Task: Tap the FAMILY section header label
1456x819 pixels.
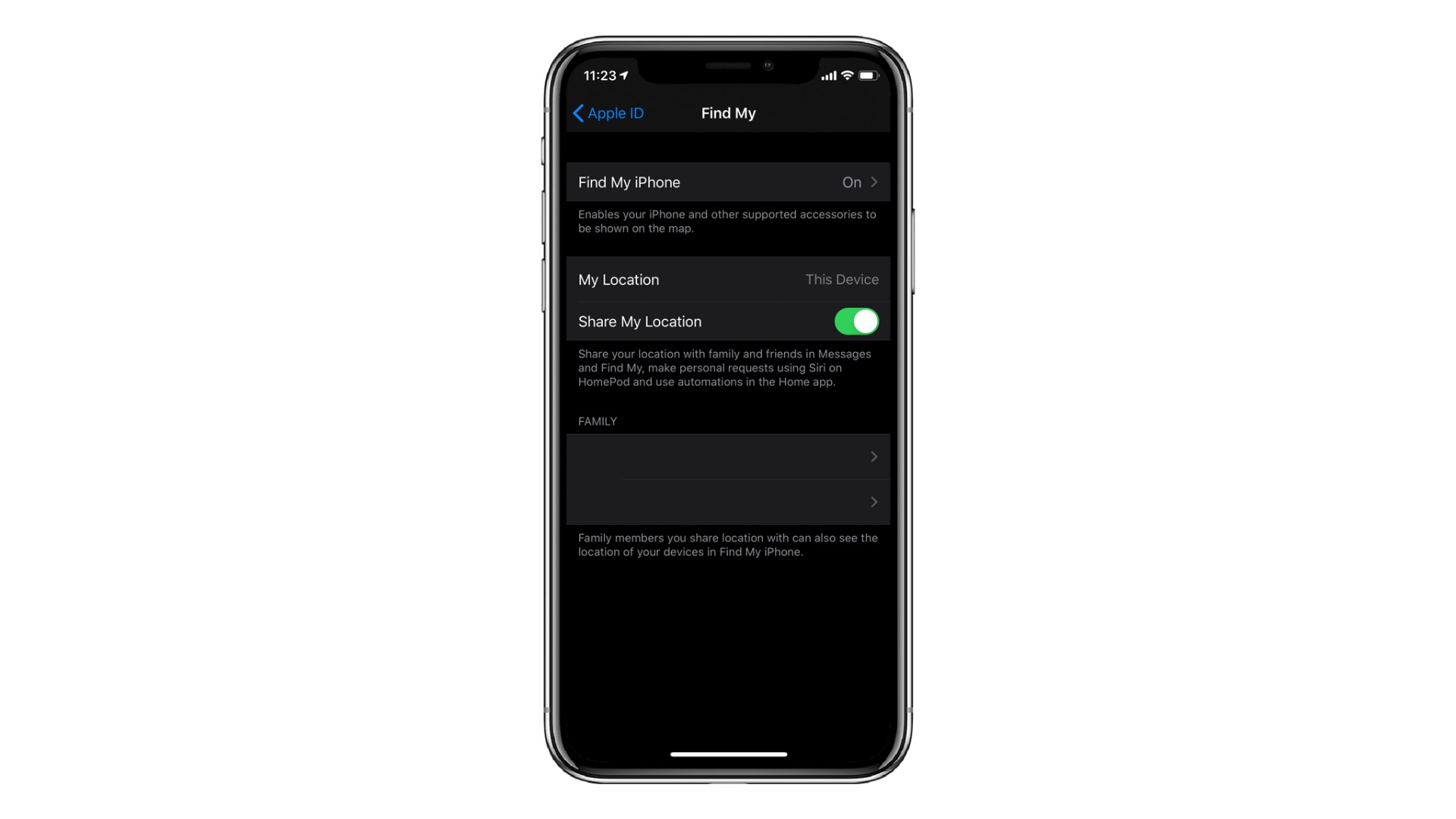Action: (x=597, y=421)
